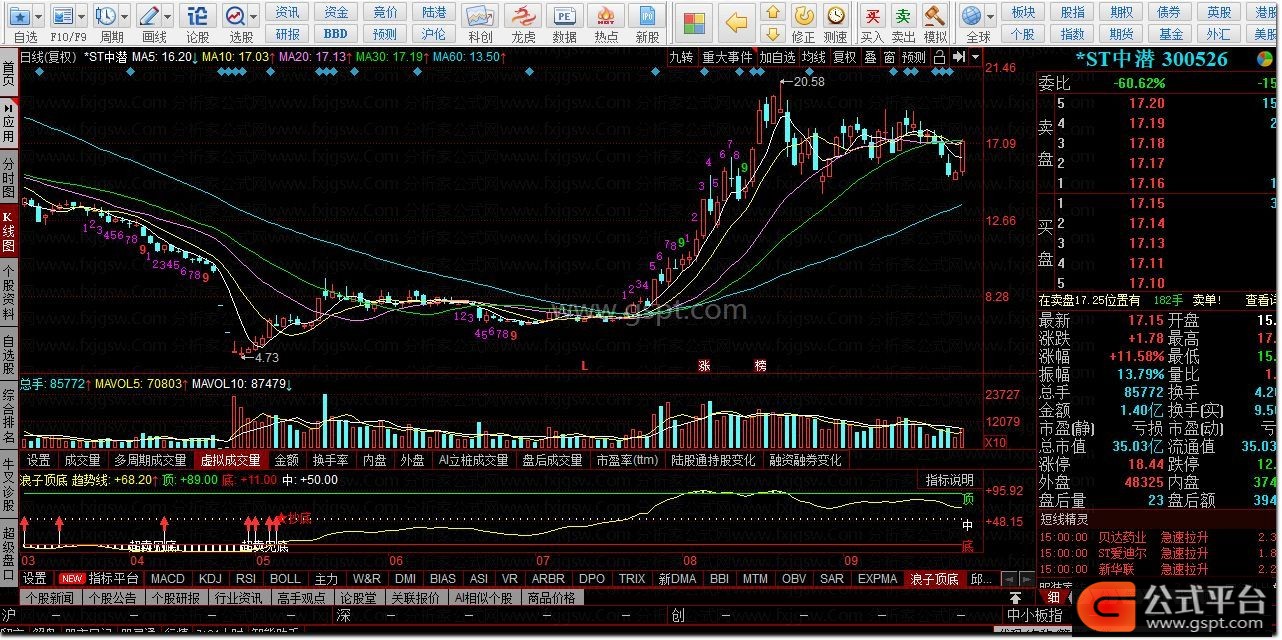Click the 20.58 high price marker
This screenshot has height=640, width=1282.
coord(809,82)
